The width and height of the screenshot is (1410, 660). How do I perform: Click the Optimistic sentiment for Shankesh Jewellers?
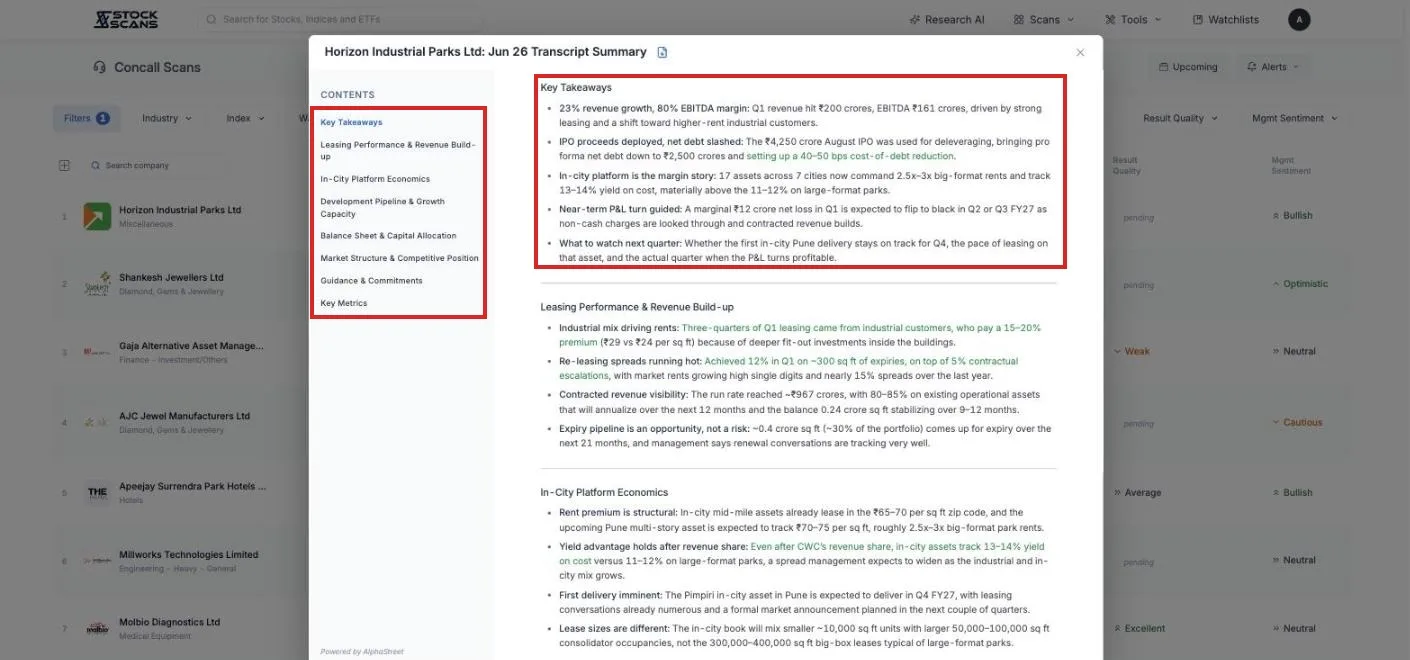(x=1300, y=283)
